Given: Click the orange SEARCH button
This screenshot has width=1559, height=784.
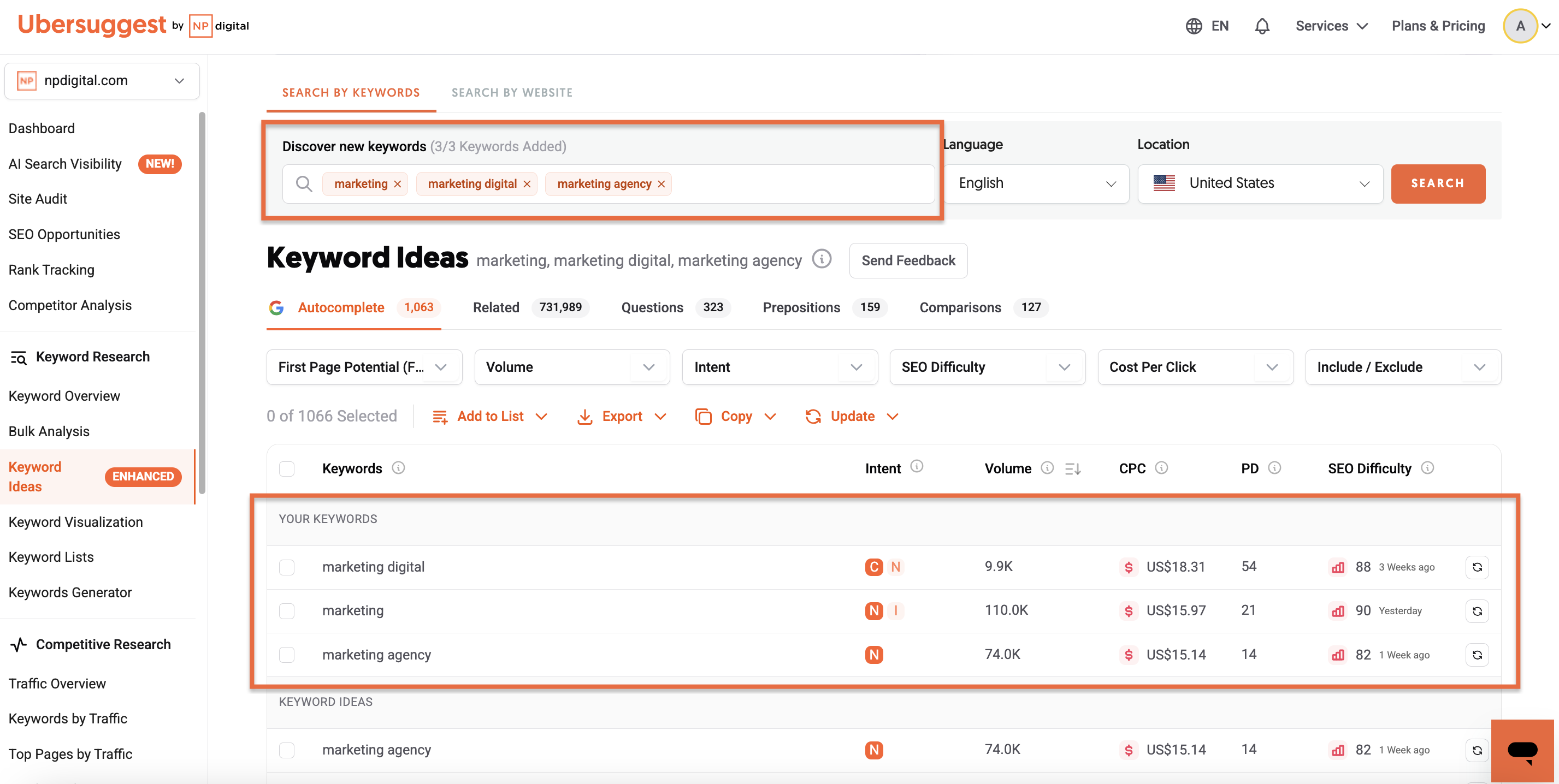Looking at the screenshot, I should [x=1438, y=183].
